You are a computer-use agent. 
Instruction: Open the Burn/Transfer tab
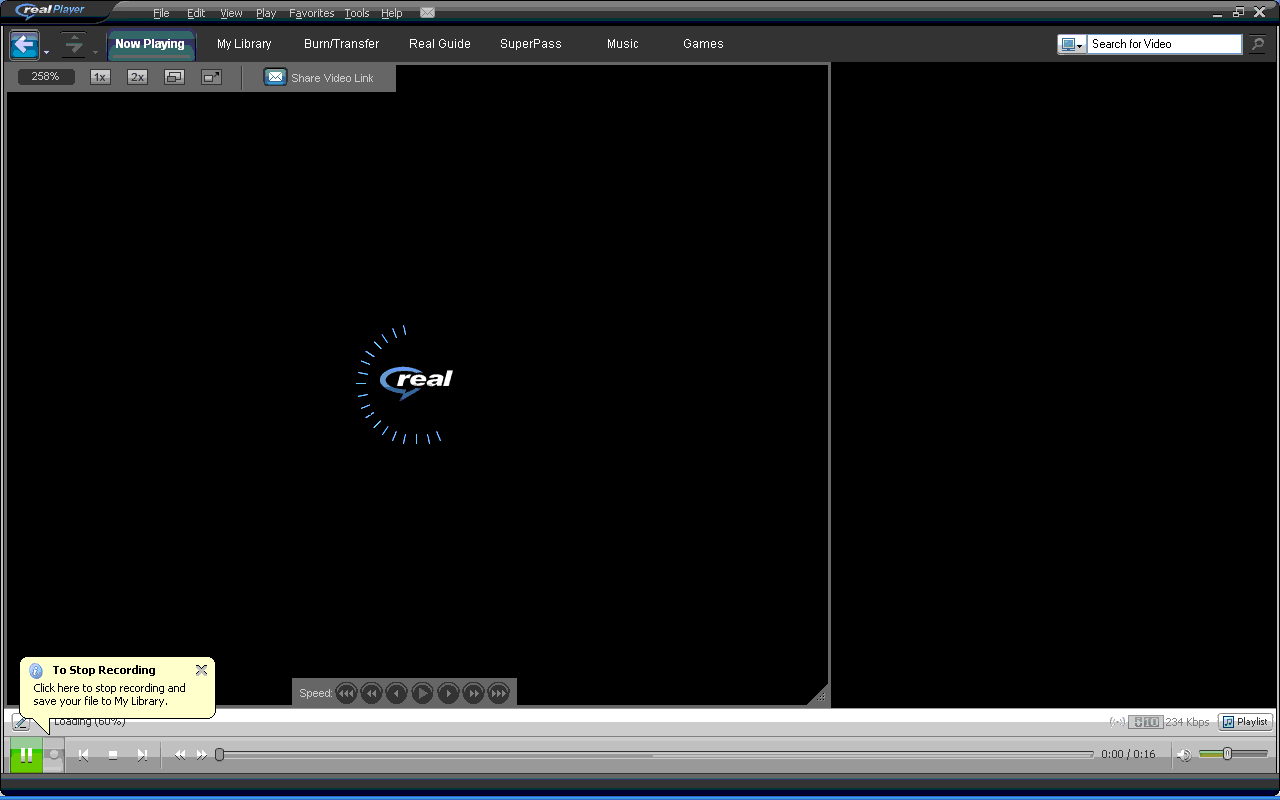342,44
